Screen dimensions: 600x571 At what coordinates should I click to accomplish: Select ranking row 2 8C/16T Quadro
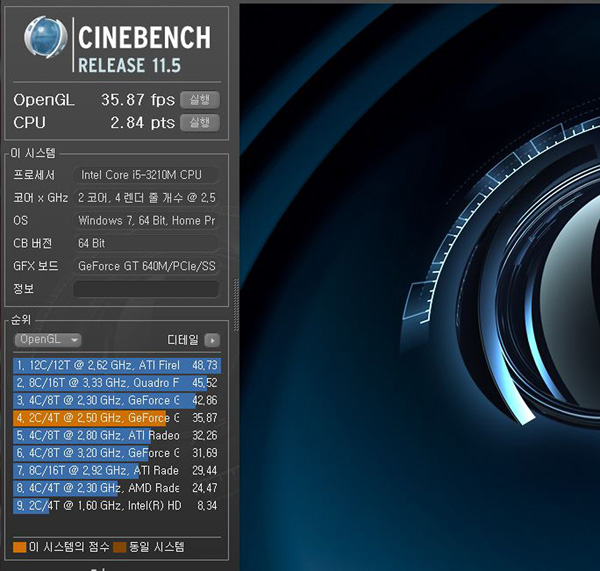tap(117, 383)
